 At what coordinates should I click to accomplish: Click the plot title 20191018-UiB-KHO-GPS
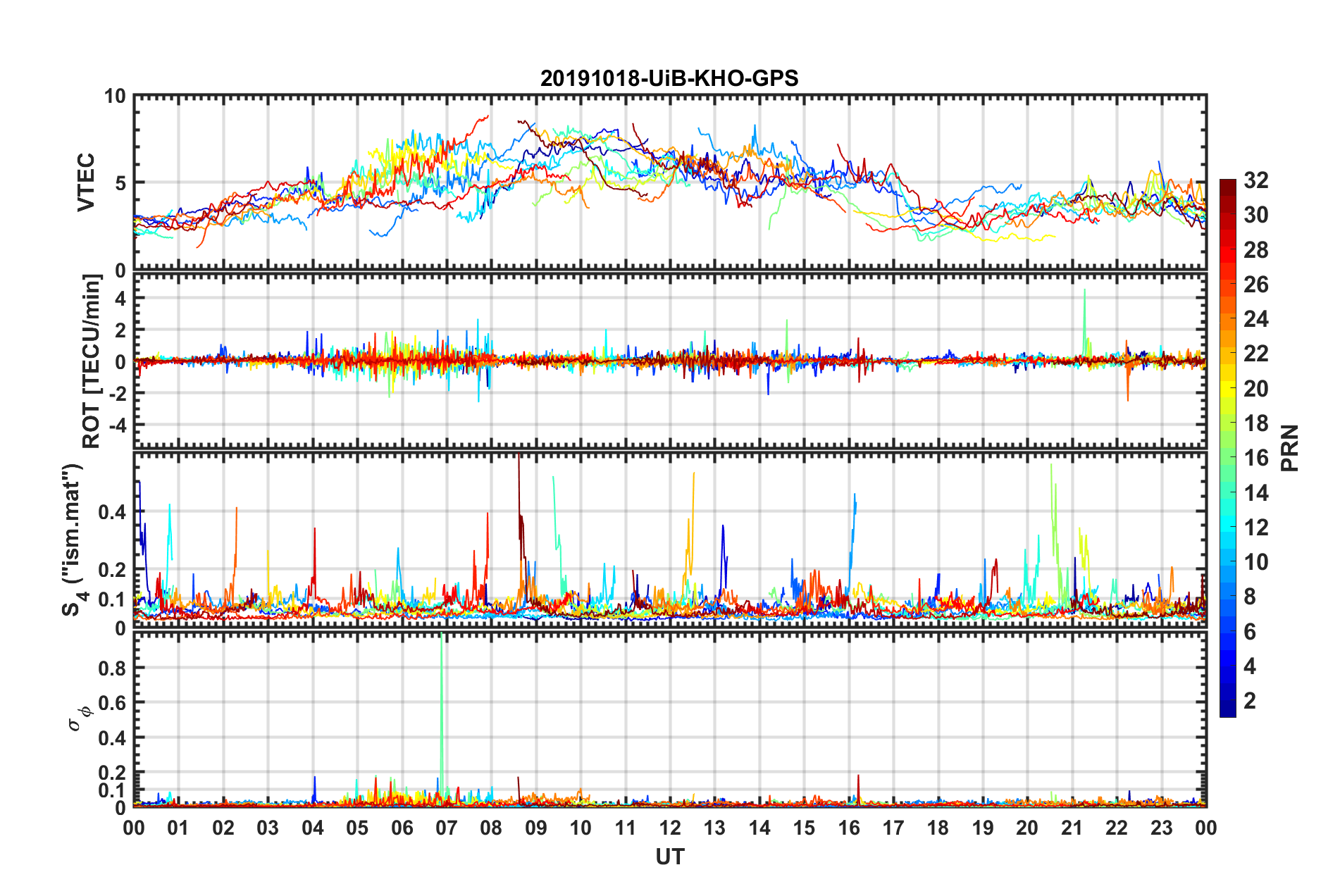(669, 78)
